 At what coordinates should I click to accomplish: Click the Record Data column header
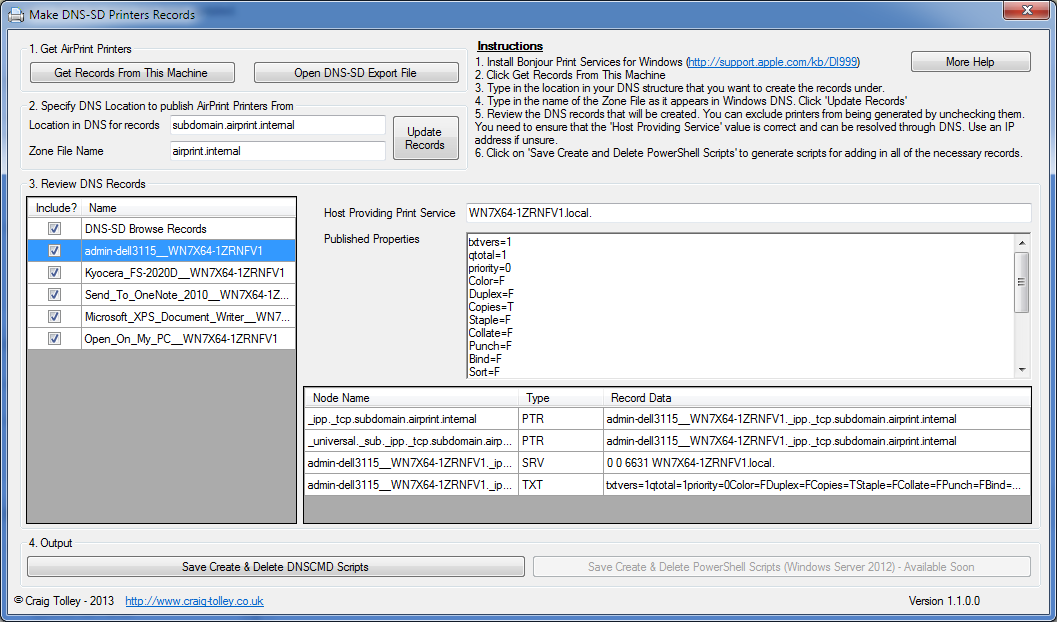tap(817, 398)
